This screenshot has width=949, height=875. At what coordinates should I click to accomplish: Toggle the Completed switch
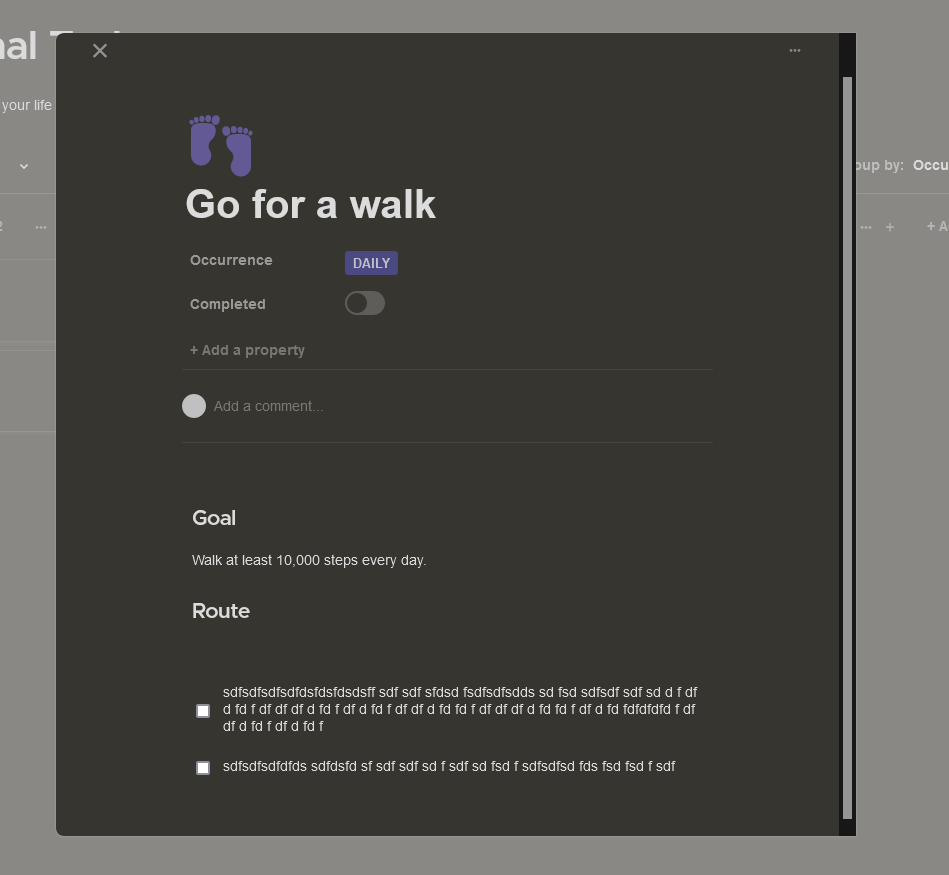pyautogui.click(x=364, y=303)
